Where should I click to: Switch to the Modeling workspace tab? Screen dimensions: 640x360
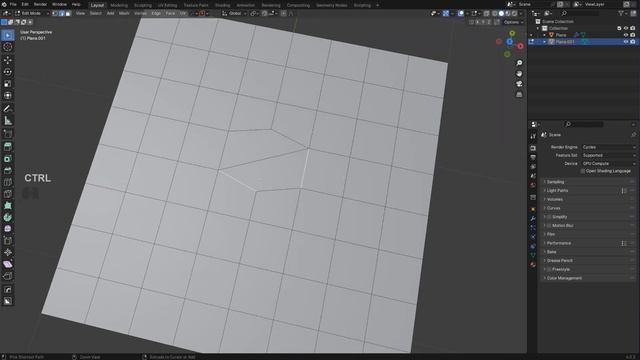point(119,5)
